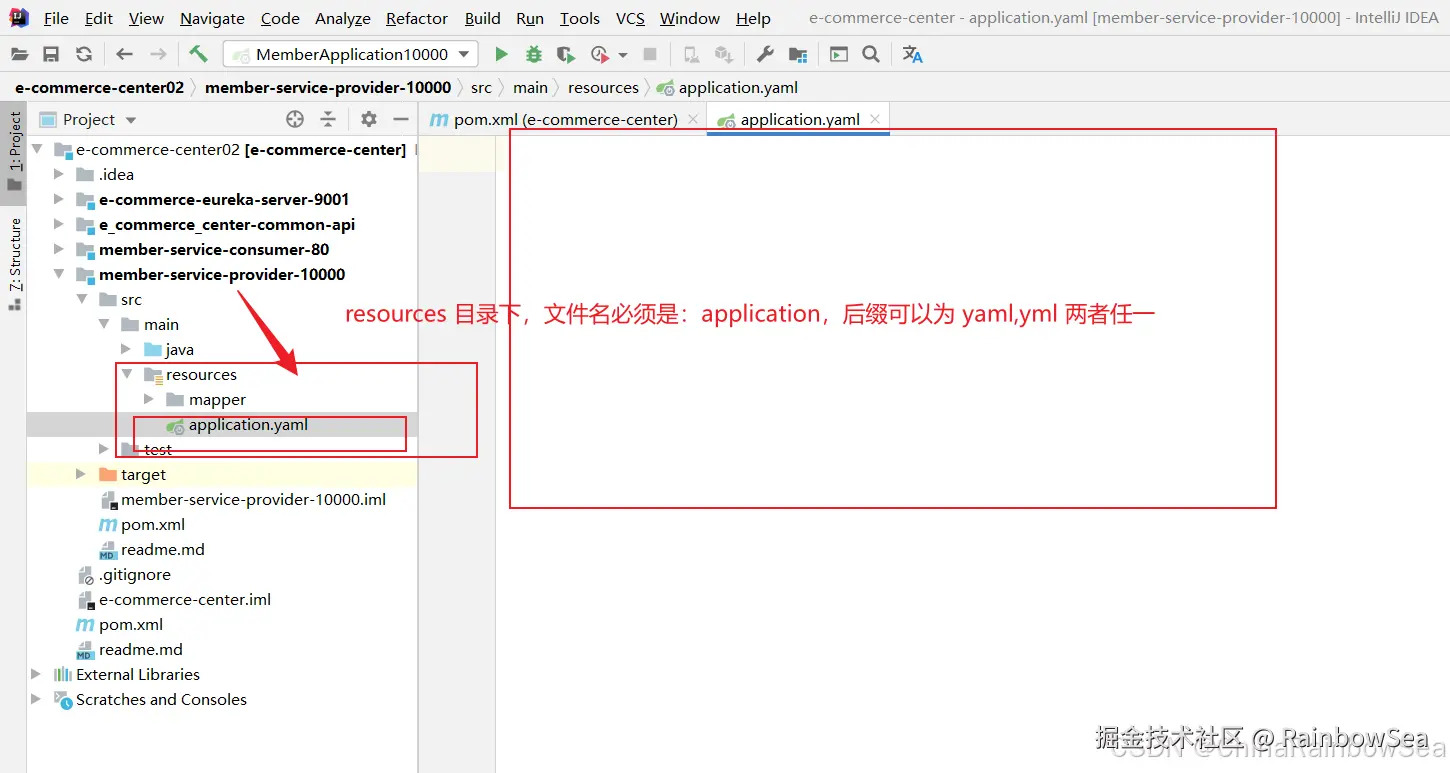This screenshot has height=773, width=1450.
Task: Expand member-service-consumer-80 module
Action: tap(60, 249)
